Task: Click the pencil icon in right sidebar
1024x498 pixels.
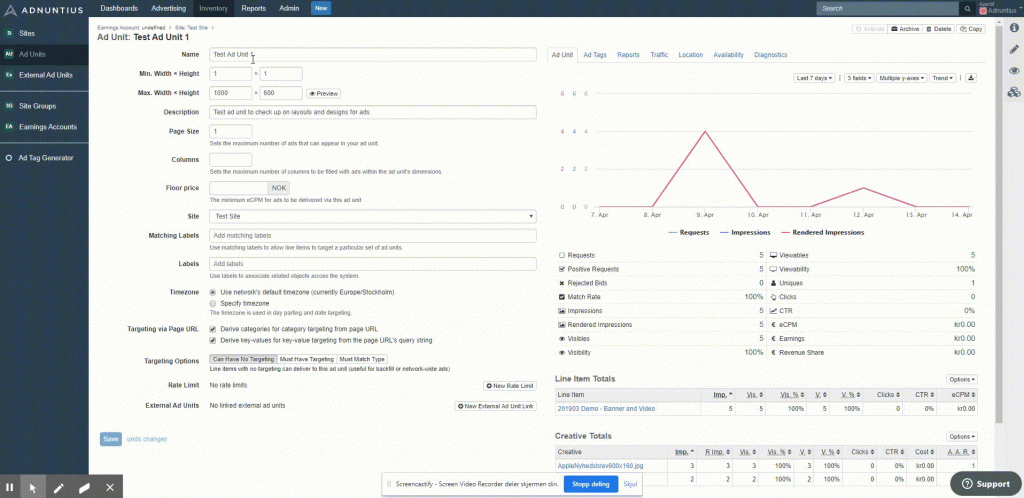Action: (1014, 49)
